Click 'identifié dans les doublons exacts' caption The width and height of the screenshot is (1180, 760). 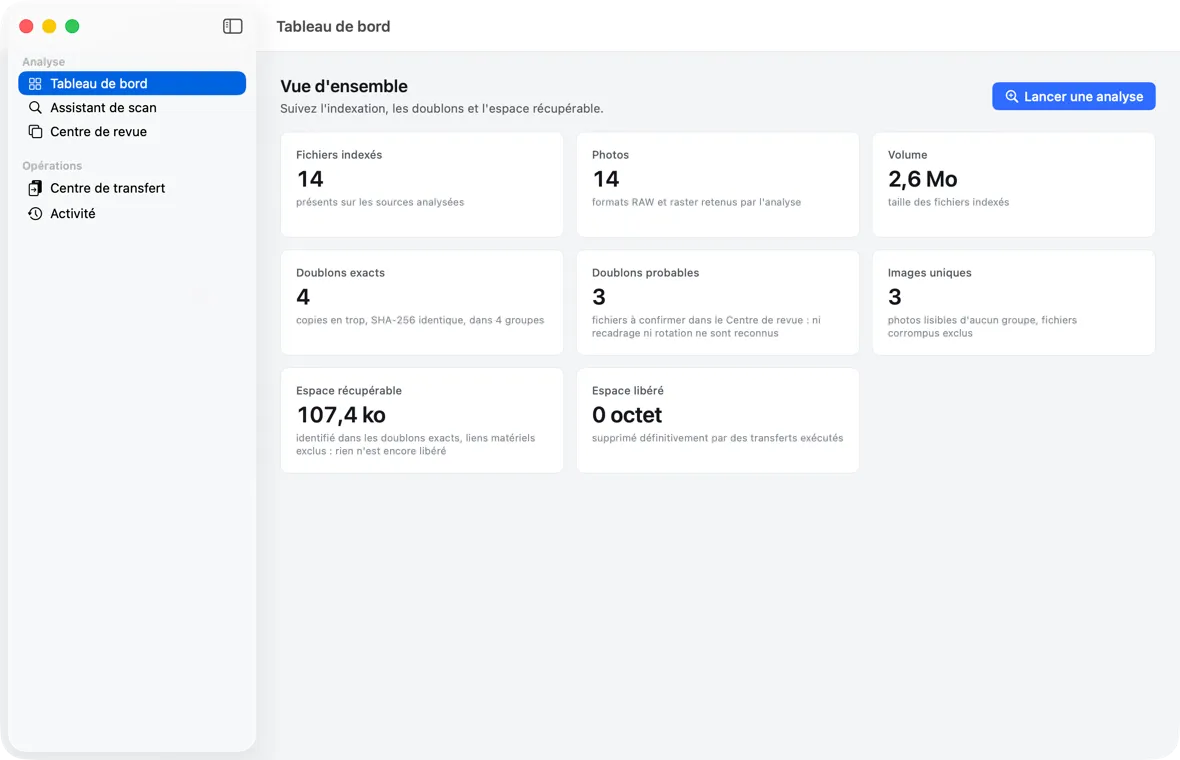pyautogui.click(x=415, y=445)
